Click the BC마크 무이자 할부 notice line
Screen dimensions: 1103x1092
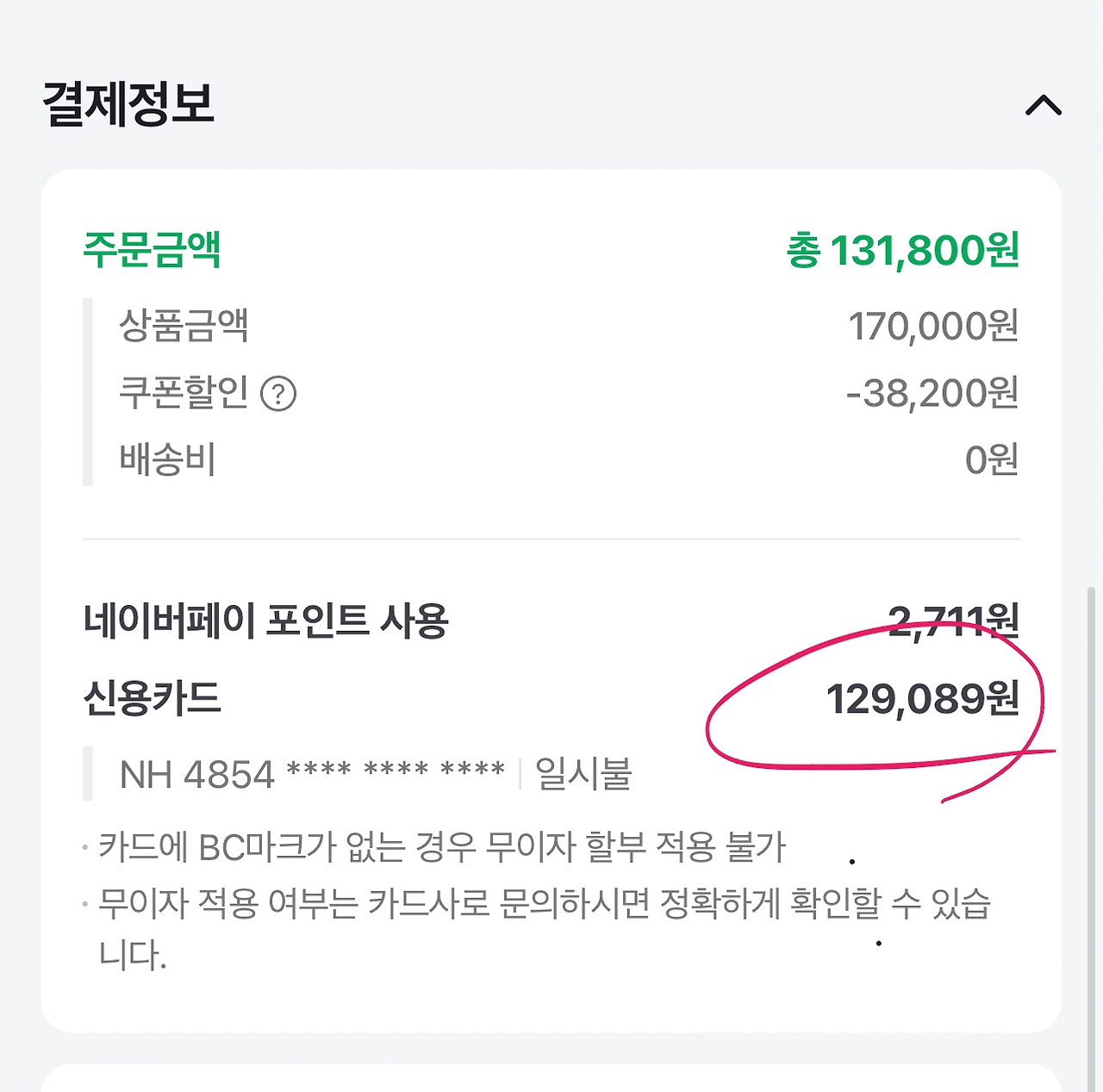[441, 847]
